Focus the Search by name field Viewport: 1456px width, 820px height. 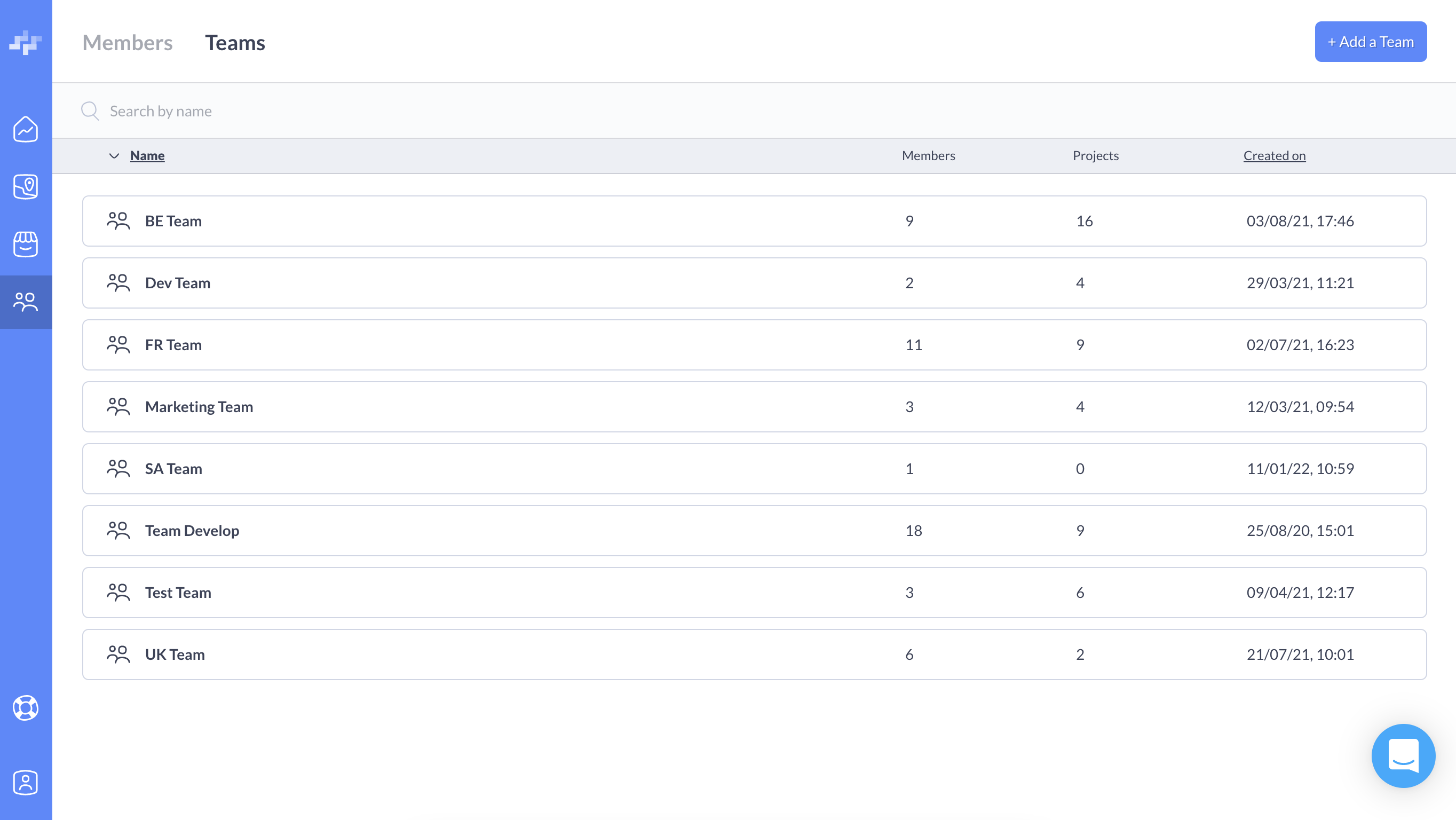(395, 111)
